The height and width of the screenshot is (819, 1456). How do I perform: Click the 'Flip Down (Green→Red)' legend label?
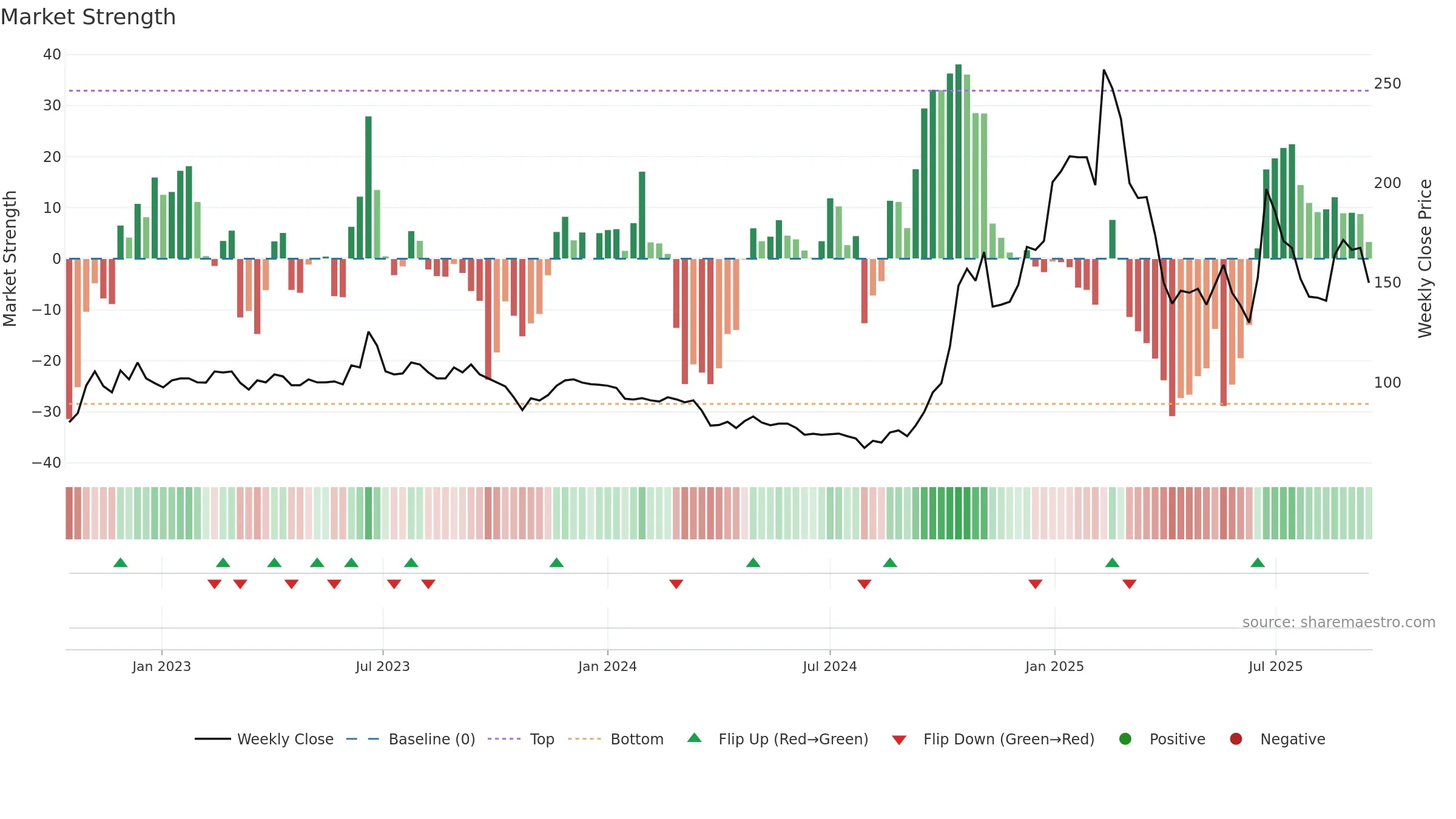(1009, 739)
